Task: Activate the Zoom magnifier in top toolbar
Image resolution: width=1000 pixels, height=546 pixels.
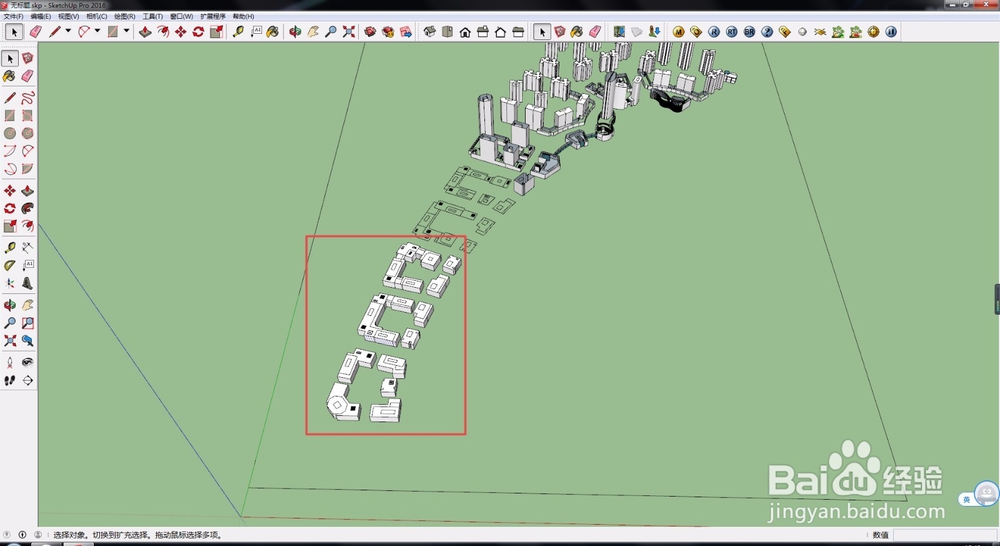Action: point(330,31)
